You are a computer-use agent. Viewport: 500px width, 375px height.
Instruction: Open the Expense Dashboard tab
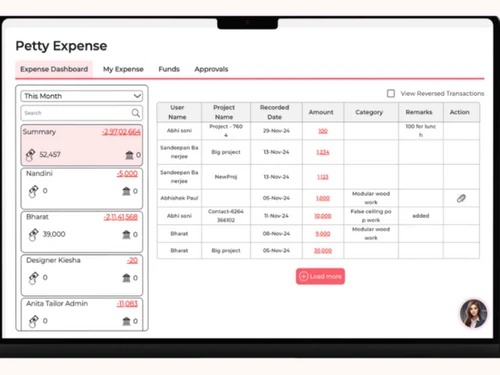click(54, 69)
